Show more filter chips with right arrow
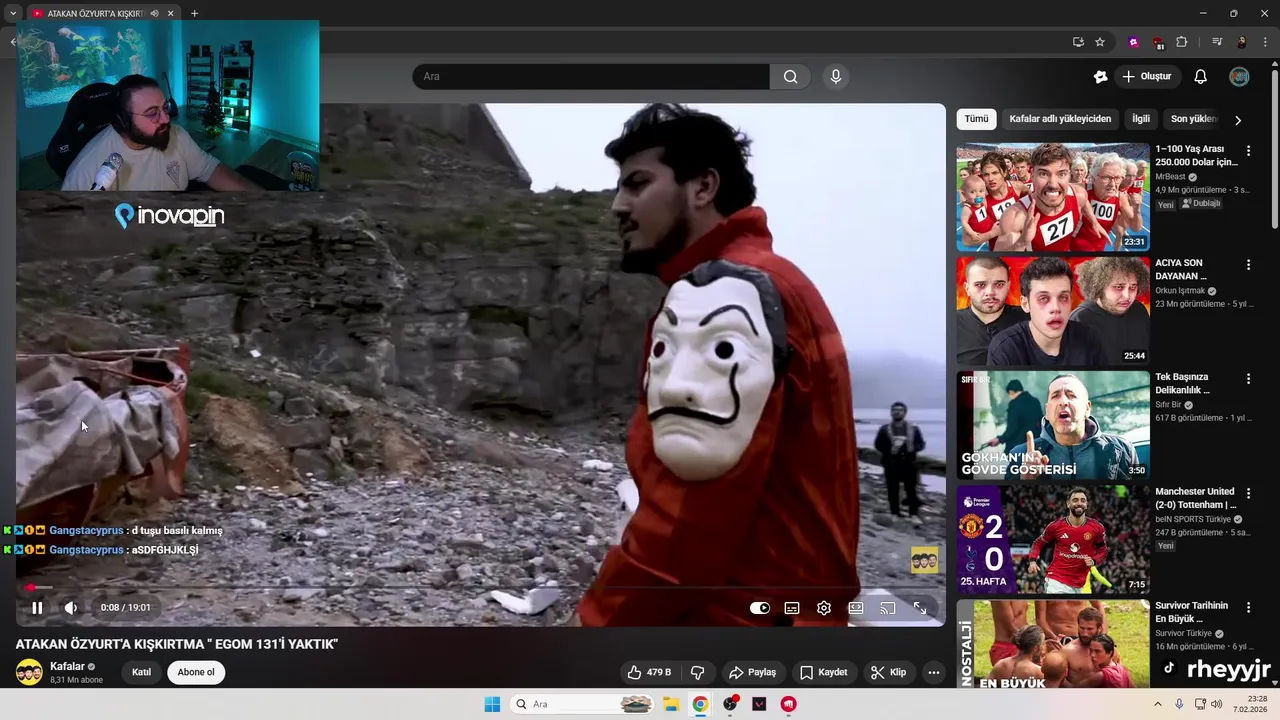The height and width of the screenshot is (720, 1280). tap(1238, 120)
